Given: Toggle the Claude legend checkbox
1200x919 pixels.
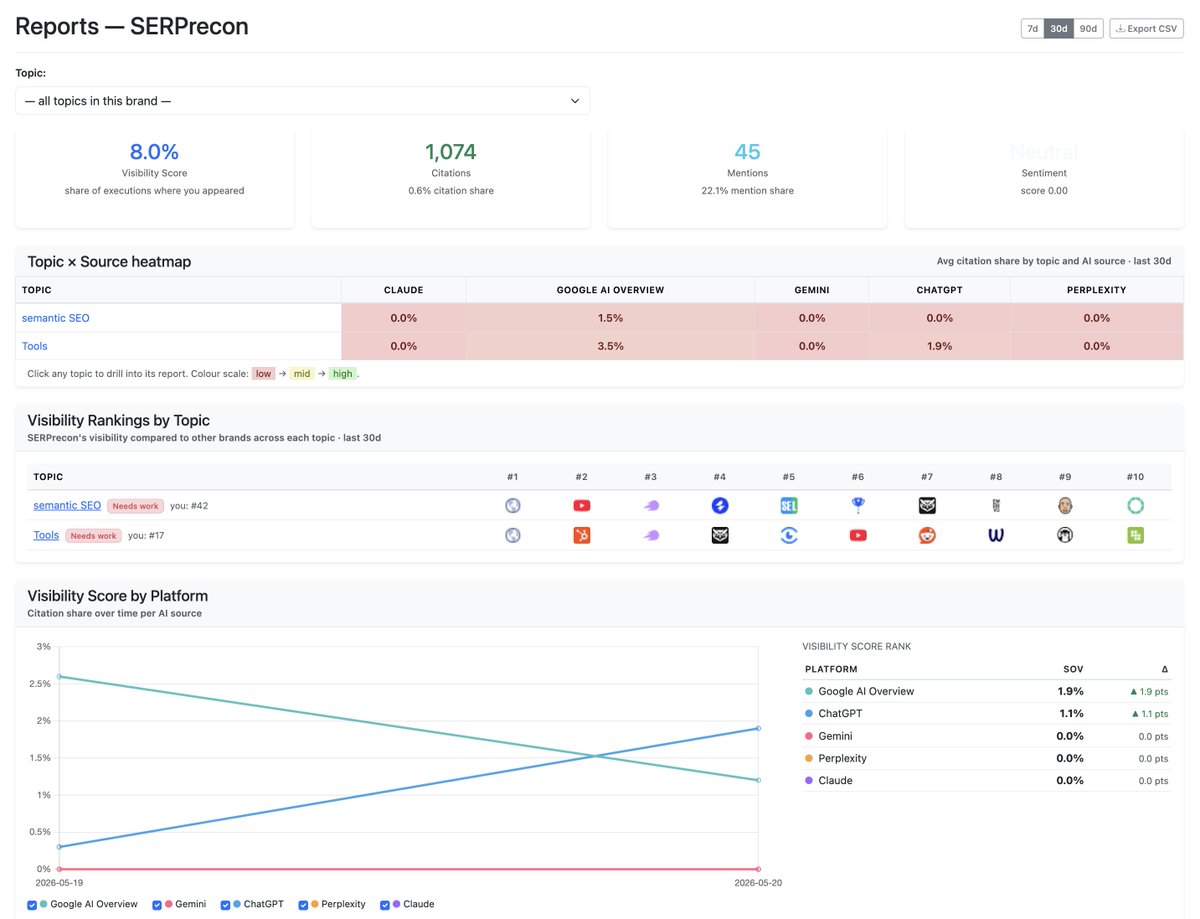Looking at the screenshot, I should (x=385, y=905).
